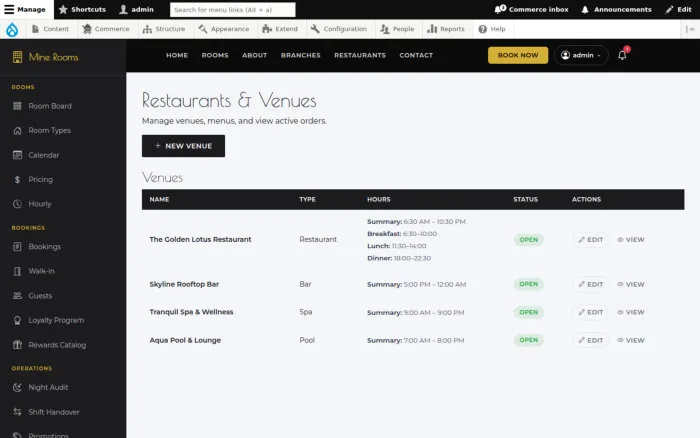700x438 pixels.
Task: Click 'The Golden Lotus Restaurant' name cell
Action: tap(200, 239)
